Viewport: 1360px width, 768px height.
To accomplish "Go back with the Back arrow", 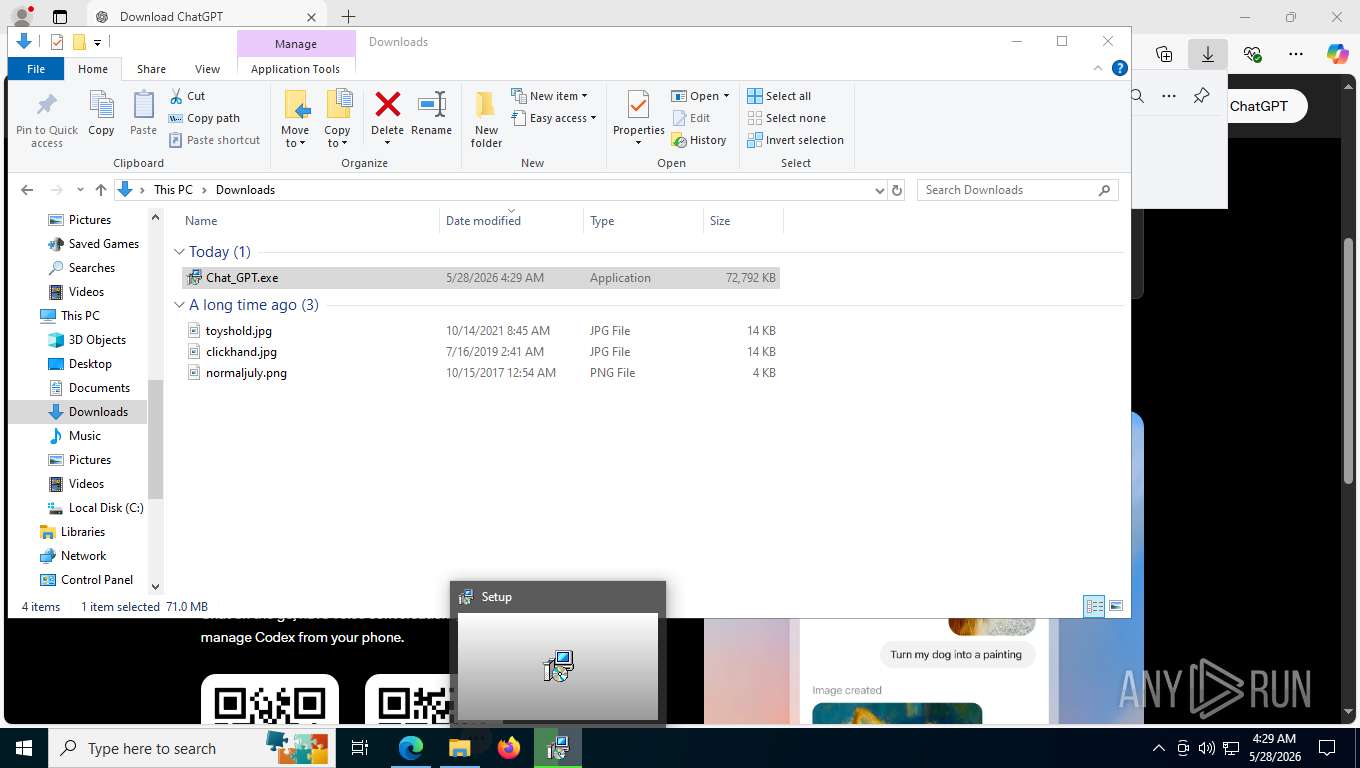I will [27, 190].
